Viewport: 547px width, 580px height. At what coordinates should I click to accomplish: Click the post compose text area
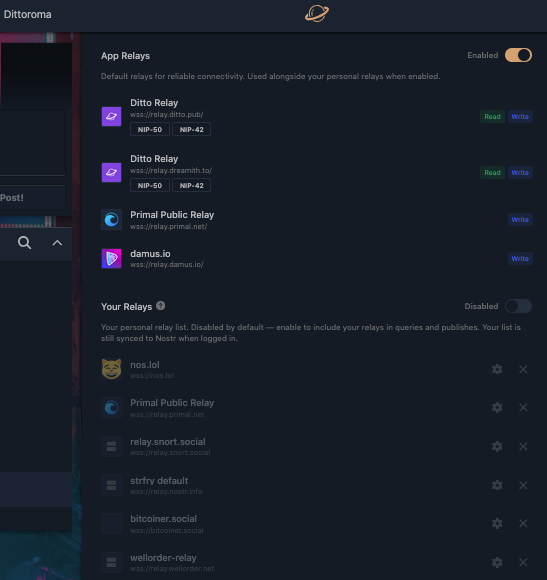32,142
